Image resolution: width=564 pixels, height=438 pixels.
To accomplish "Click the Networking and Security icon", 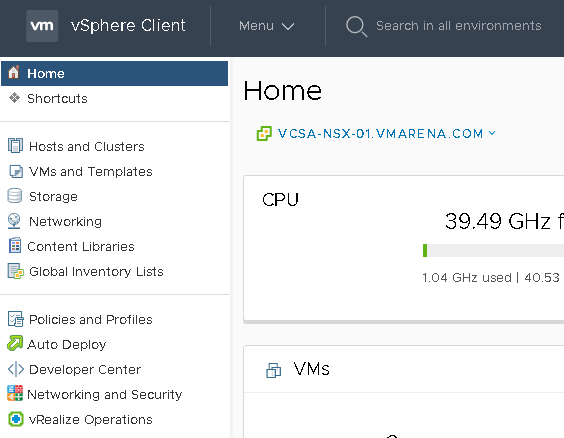I will click(15, 393).
